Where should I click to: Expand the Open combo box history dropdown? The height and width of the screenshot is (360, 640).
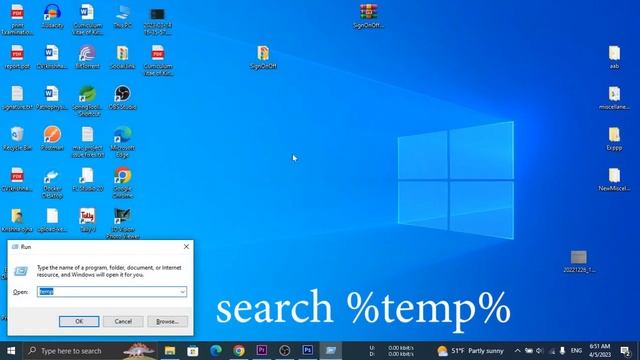[182, 291]
